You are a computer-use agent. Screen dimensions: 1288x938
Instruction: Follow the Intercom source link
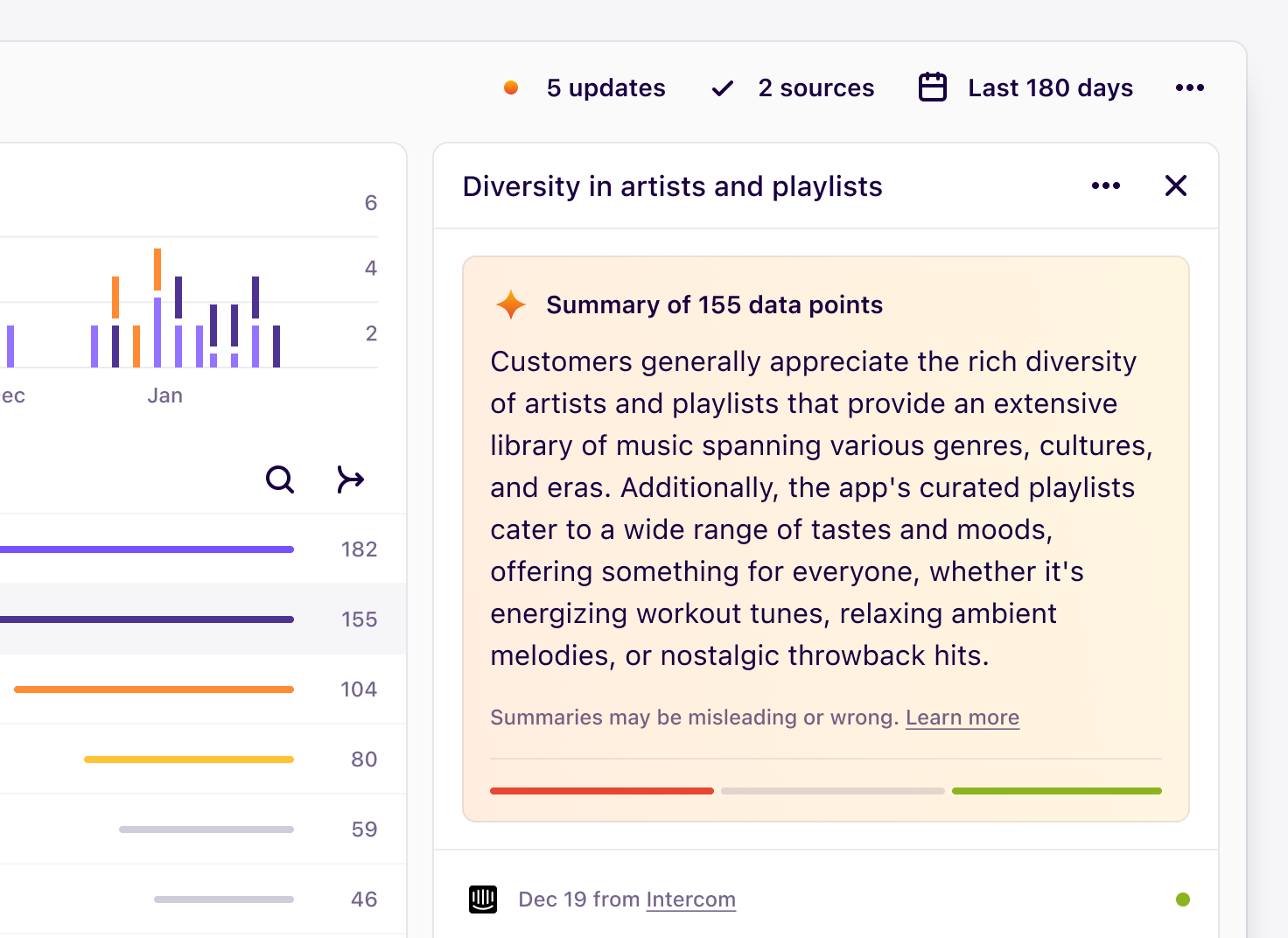click(x=690, y=899)
